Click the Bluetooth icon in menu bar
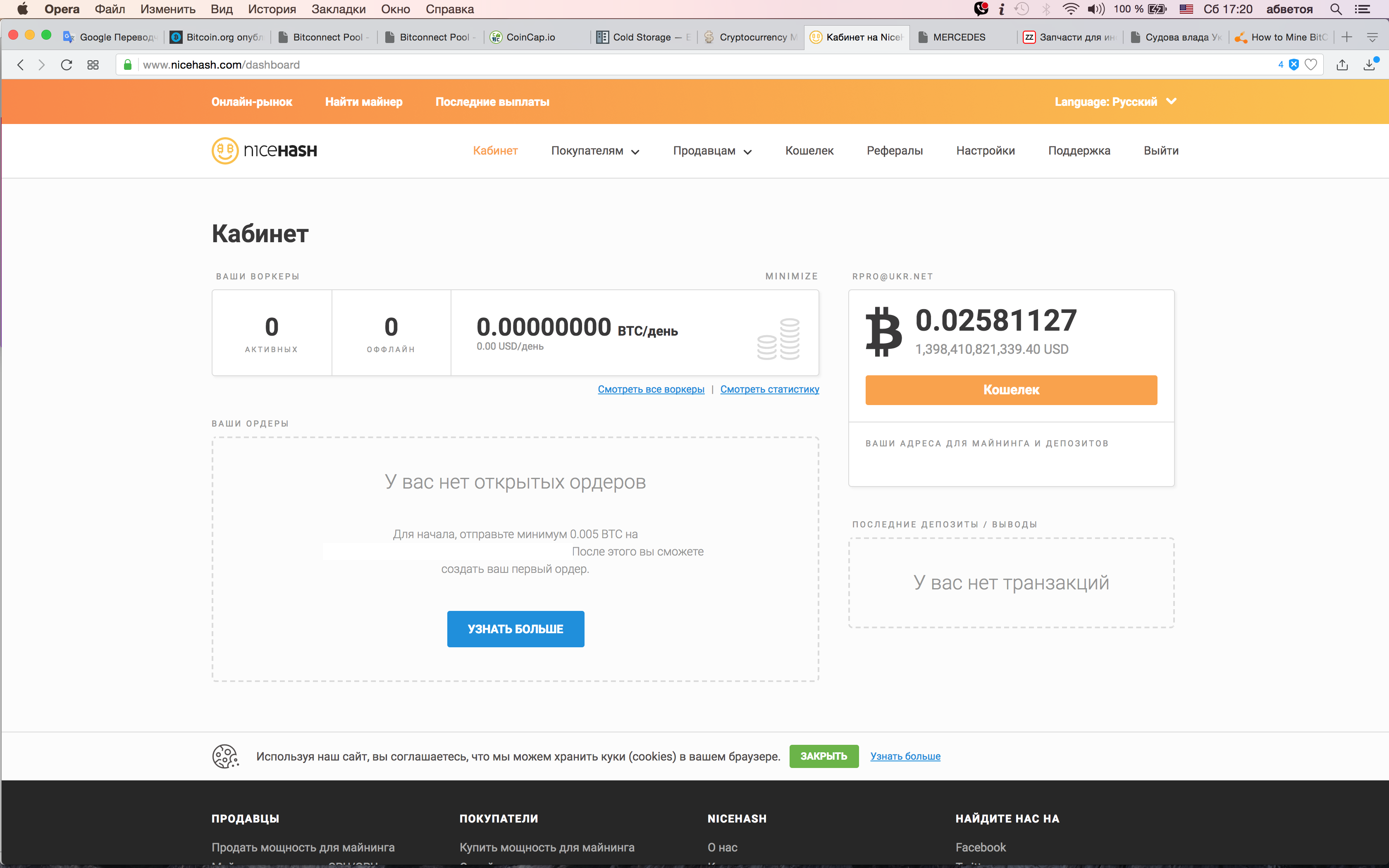1389x868 pixels. [x=1046, y=9]
